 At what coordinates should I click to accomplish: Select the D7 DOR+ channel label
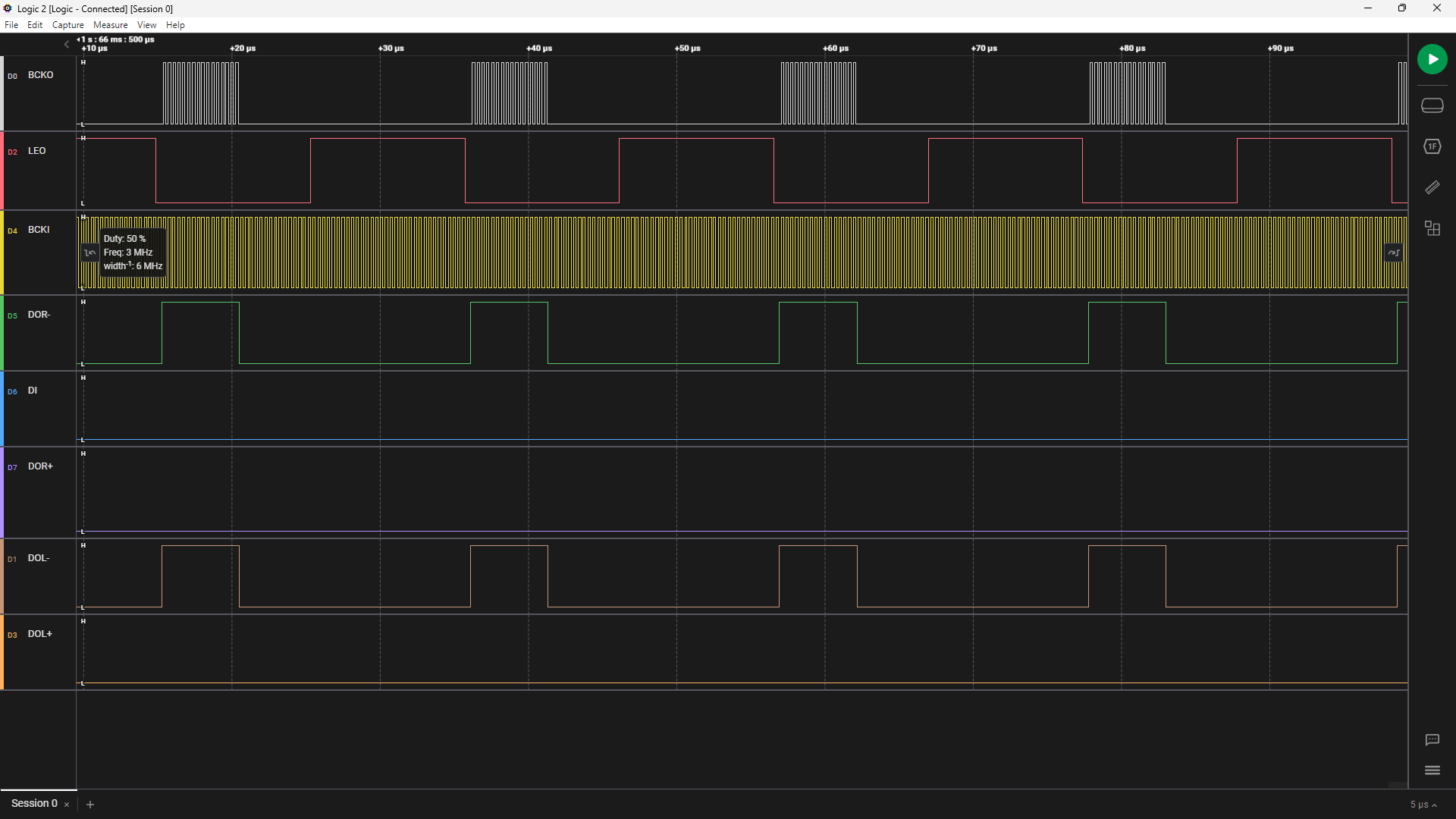click(x=40, y=466)
